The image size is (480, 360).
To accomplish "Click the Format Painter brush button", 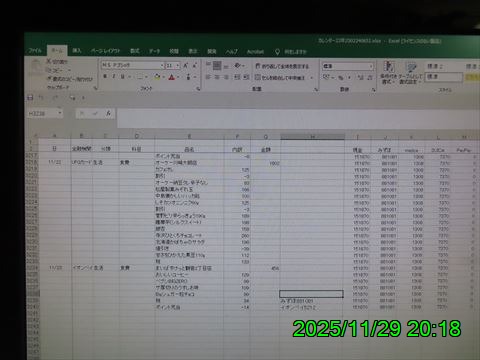I will tap(69, 79).
